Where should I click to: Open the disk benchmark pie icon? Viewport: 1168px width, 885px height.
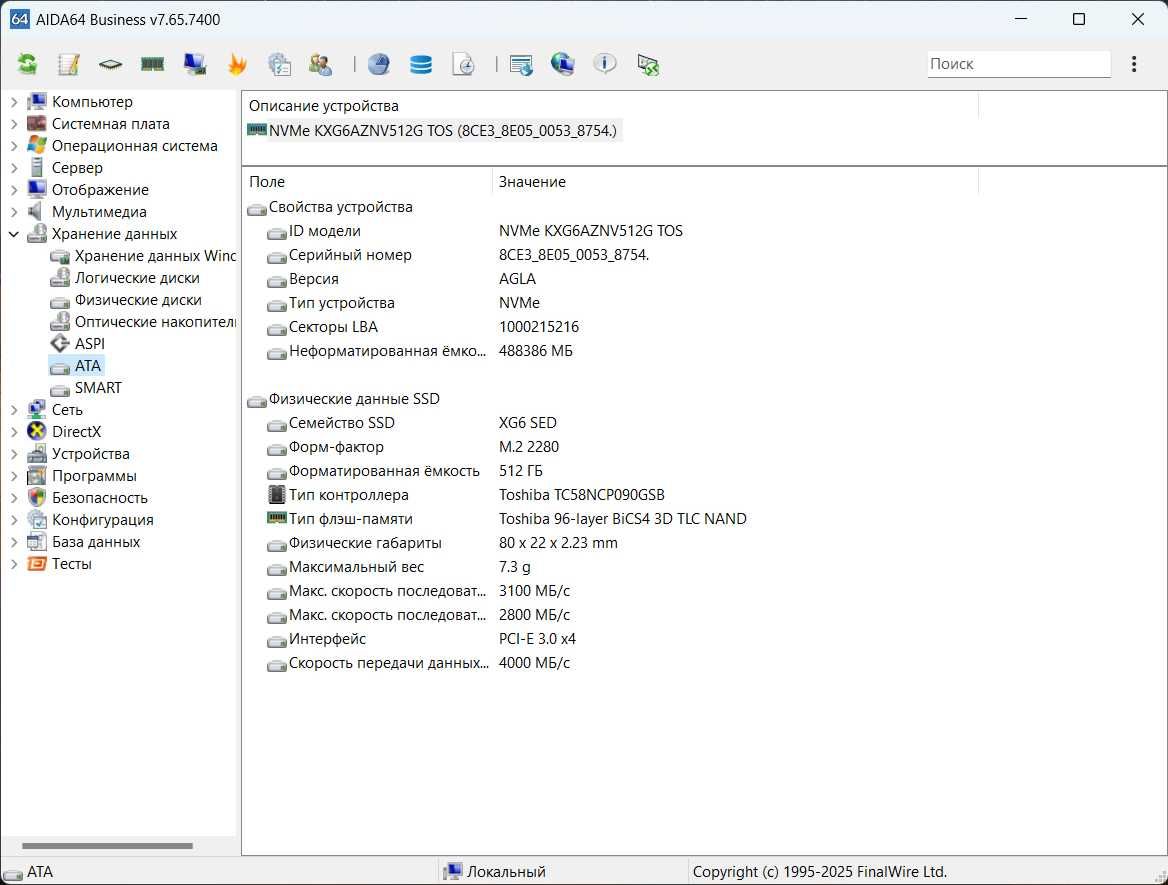pyautogui.click(x=378, y=65)
